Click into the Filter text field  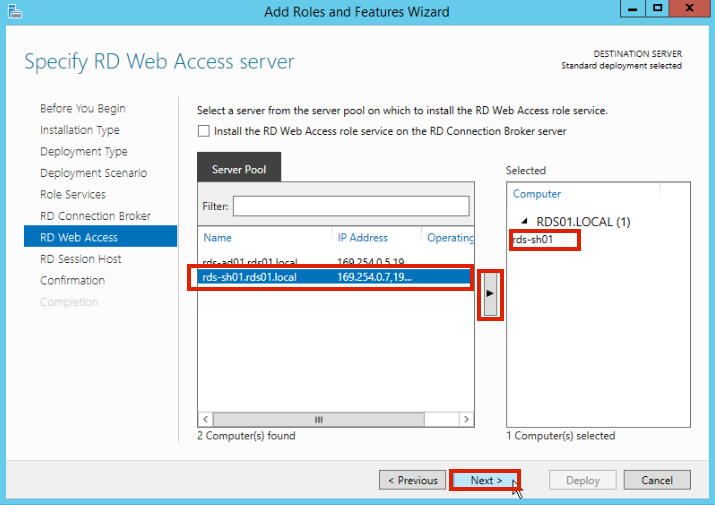350,206
